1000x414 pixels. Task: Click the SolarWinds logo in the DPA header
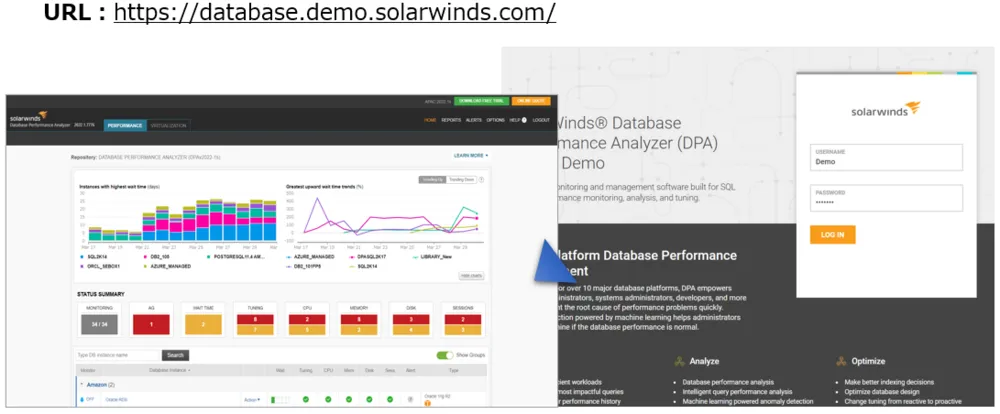coord(29,117)
